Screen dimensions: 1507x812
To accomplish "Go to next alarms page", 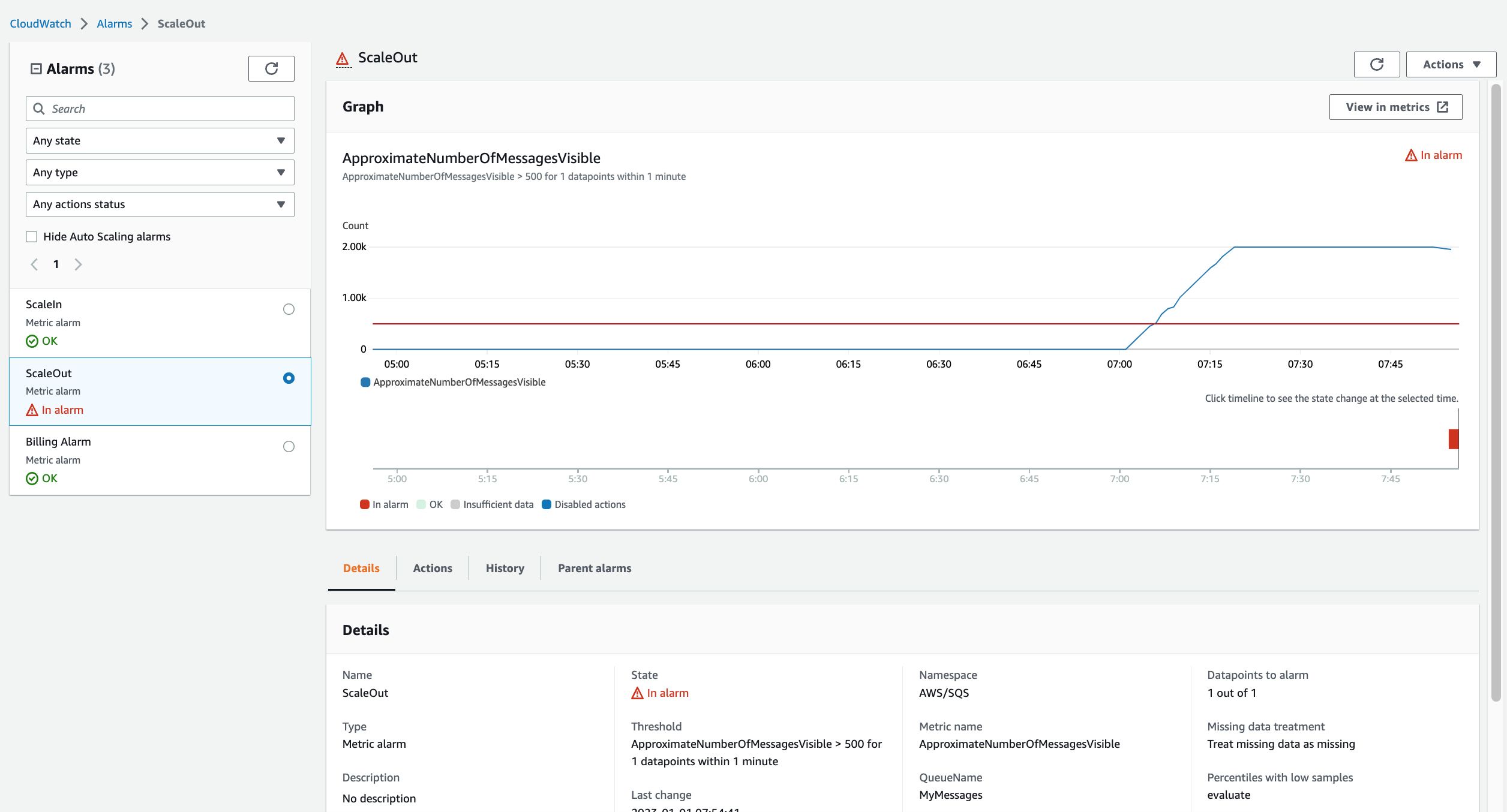I will [78, 264].
